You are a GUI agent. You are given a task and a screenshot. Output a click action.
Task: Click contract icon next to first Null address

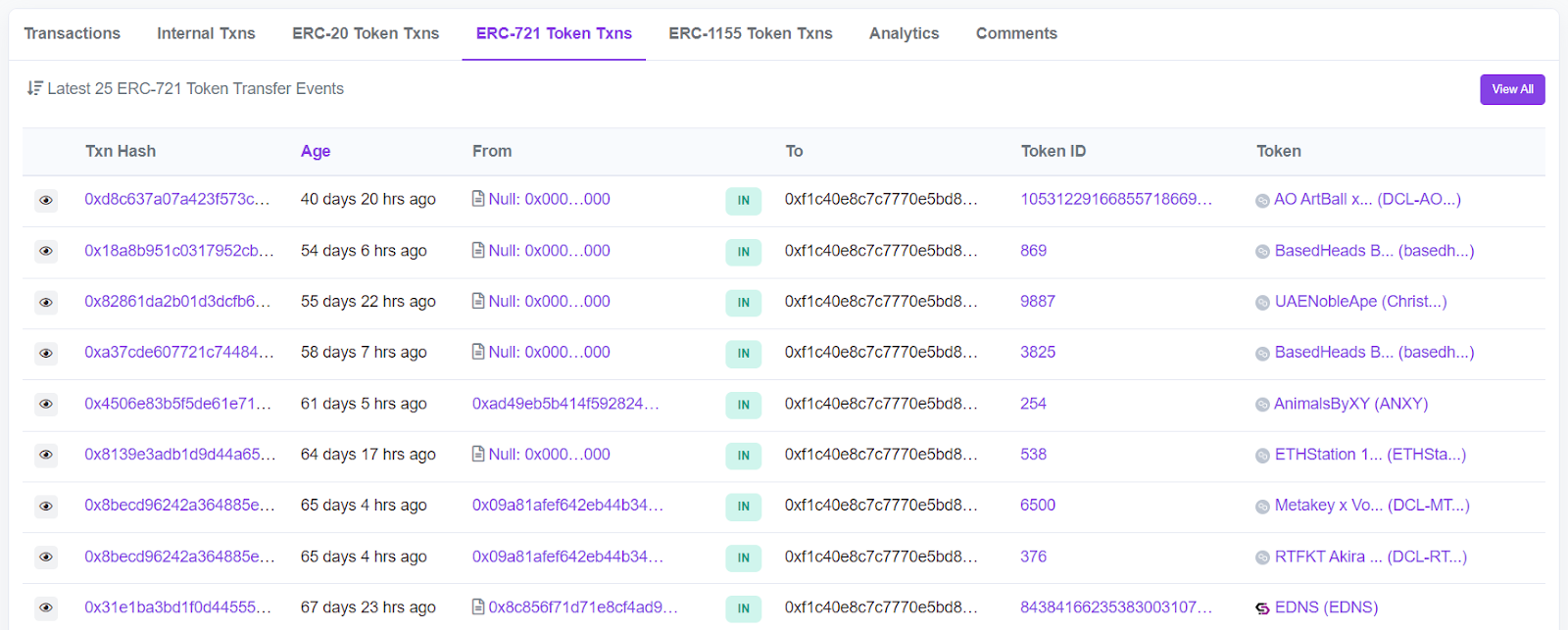tap(478, 199)
